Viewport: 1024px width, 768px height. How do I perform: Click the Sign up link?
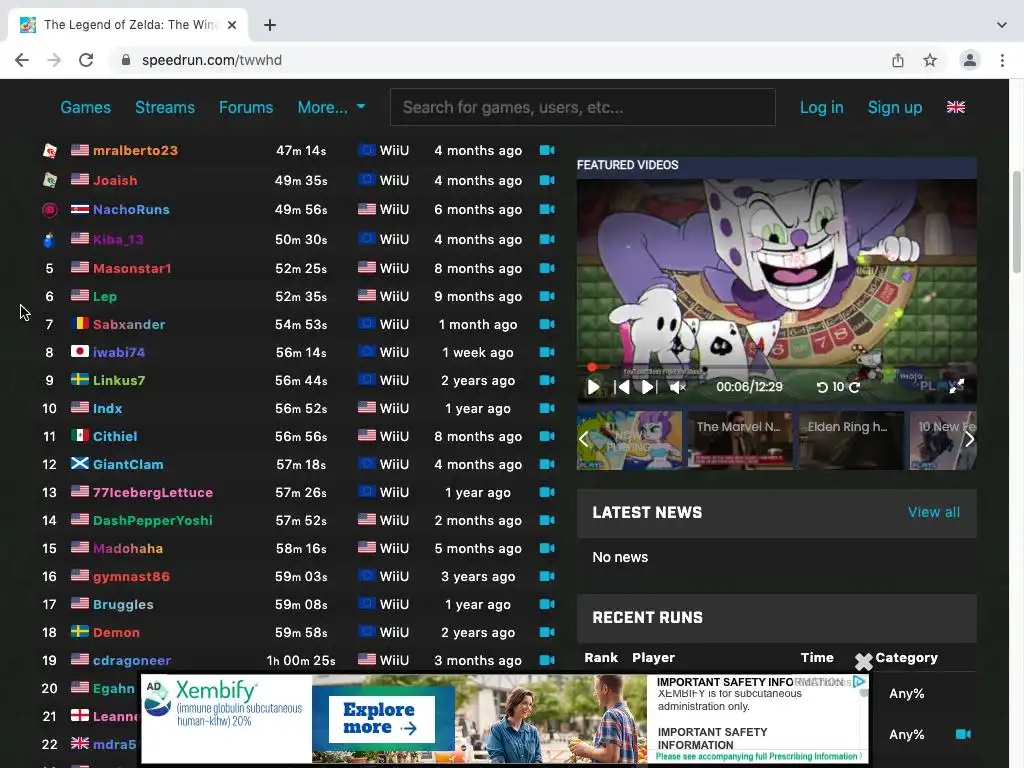pyautogui.click(x=895, y=107)
